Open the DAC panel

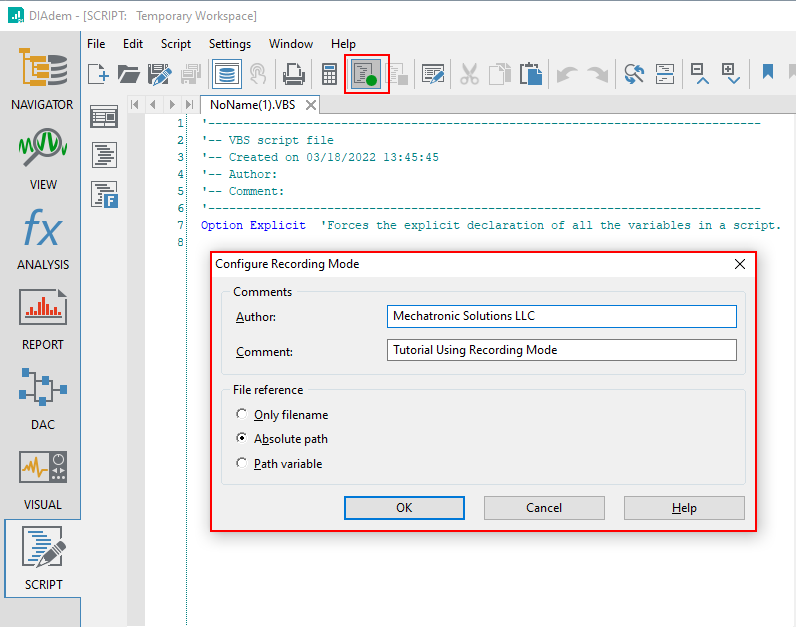41,398
